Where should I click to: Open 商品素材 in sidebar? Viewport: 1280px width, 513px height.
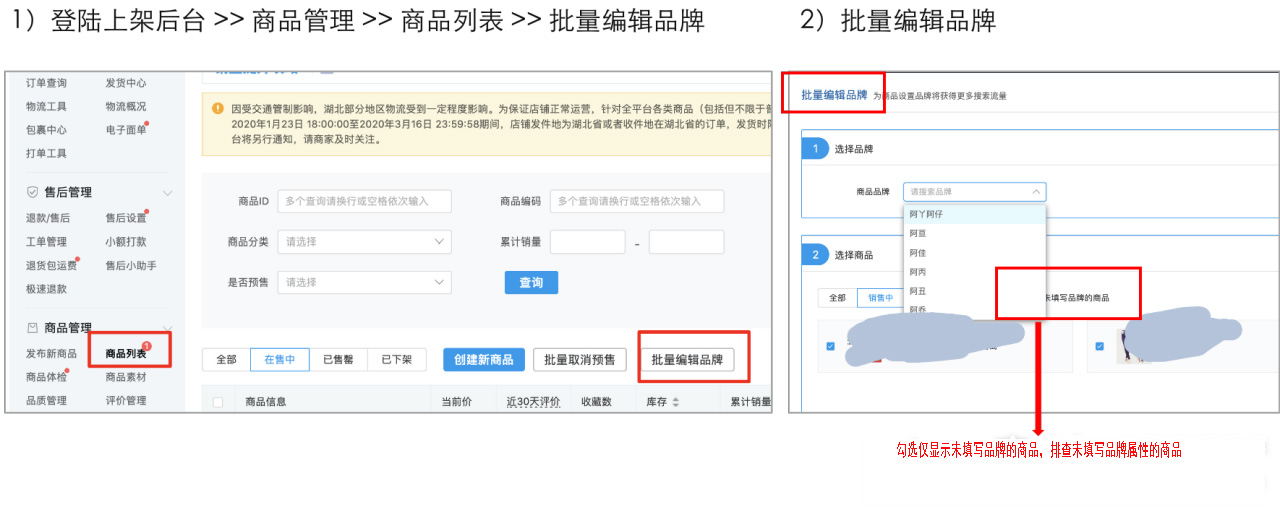pyautogui.click(x=126, y=377)
